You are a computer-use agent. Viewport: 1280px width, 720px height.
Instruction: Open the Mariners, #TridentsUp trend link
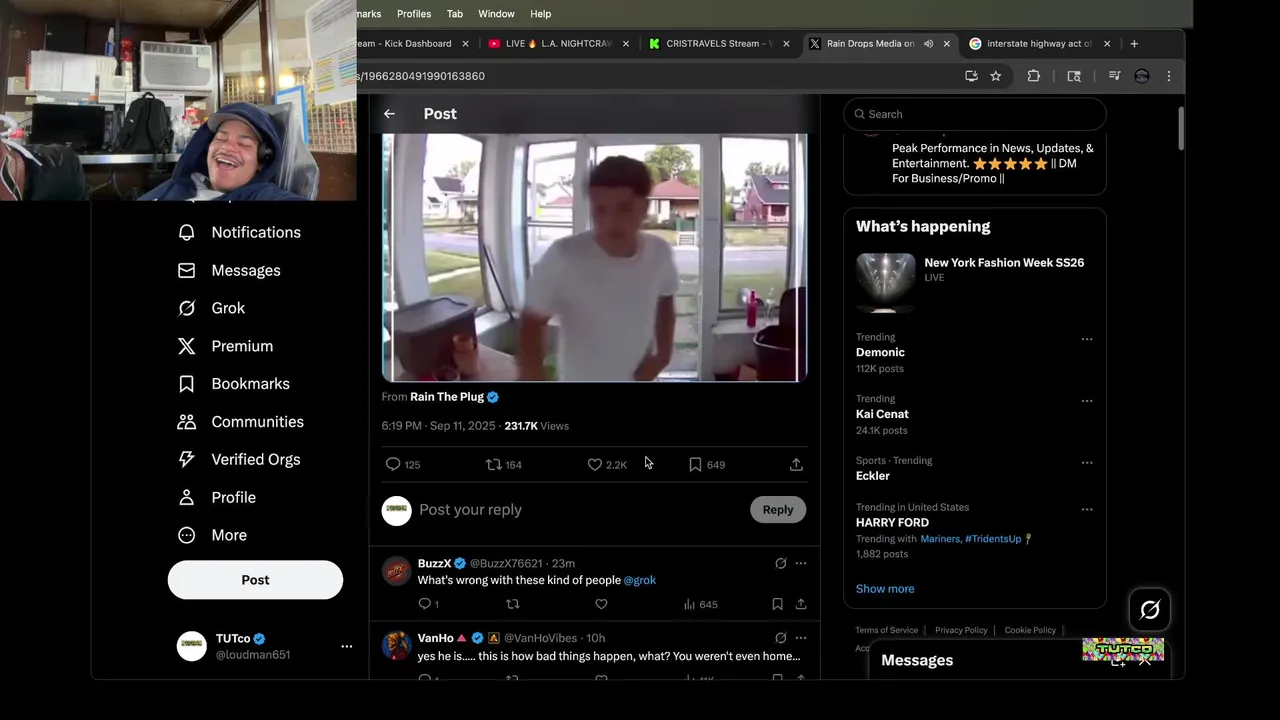(x=971, y=539)
